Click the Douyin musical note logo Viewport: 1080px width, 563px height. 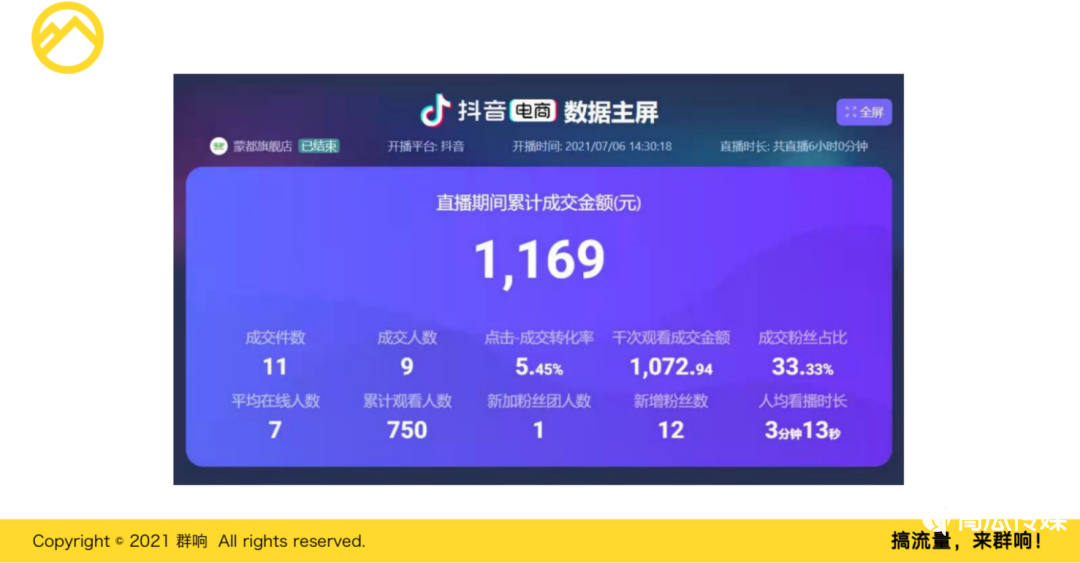(x=435, y=111)
